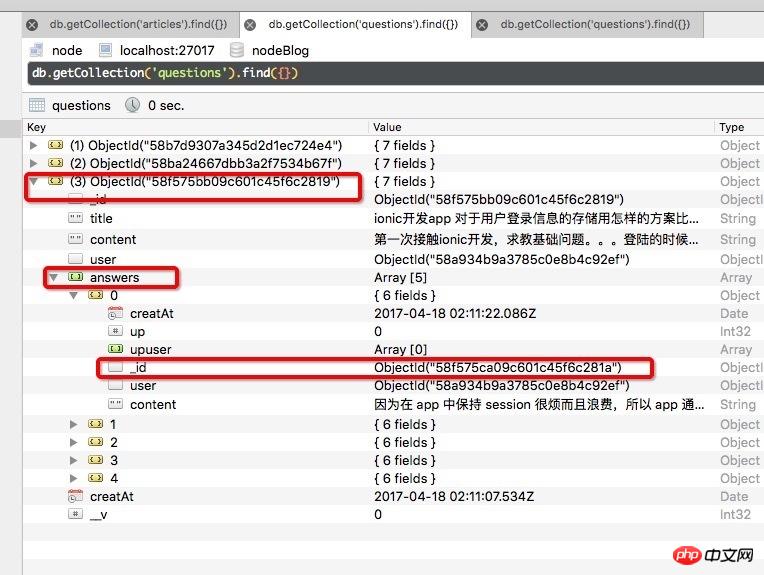Expand document (2) ObjectId 58ba24667dbb3a2f7534b67f

click(33, 163)
